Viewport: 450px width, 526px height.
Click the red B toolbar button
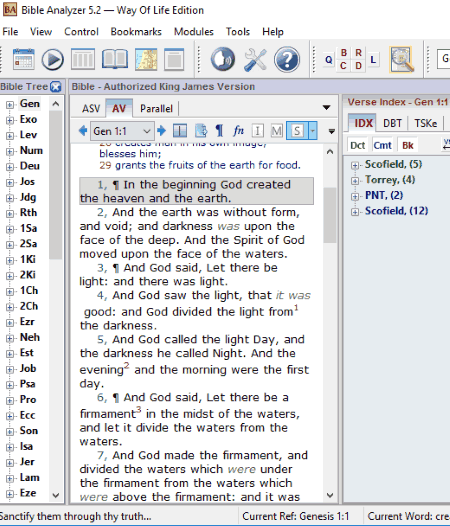(344, 53)
